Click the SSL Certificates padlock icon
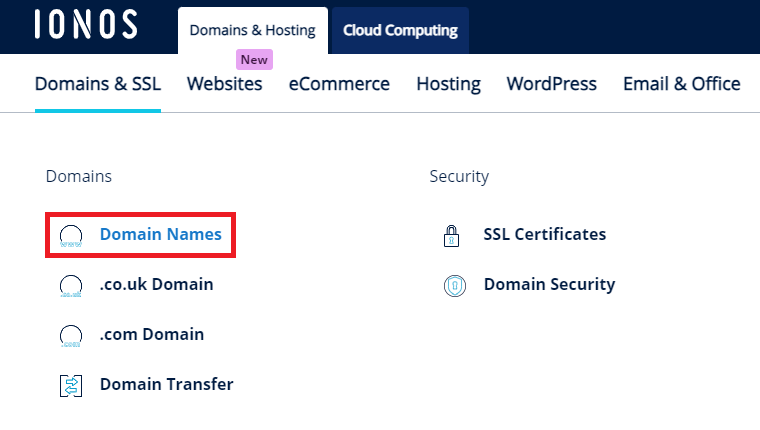 [451, 236]
